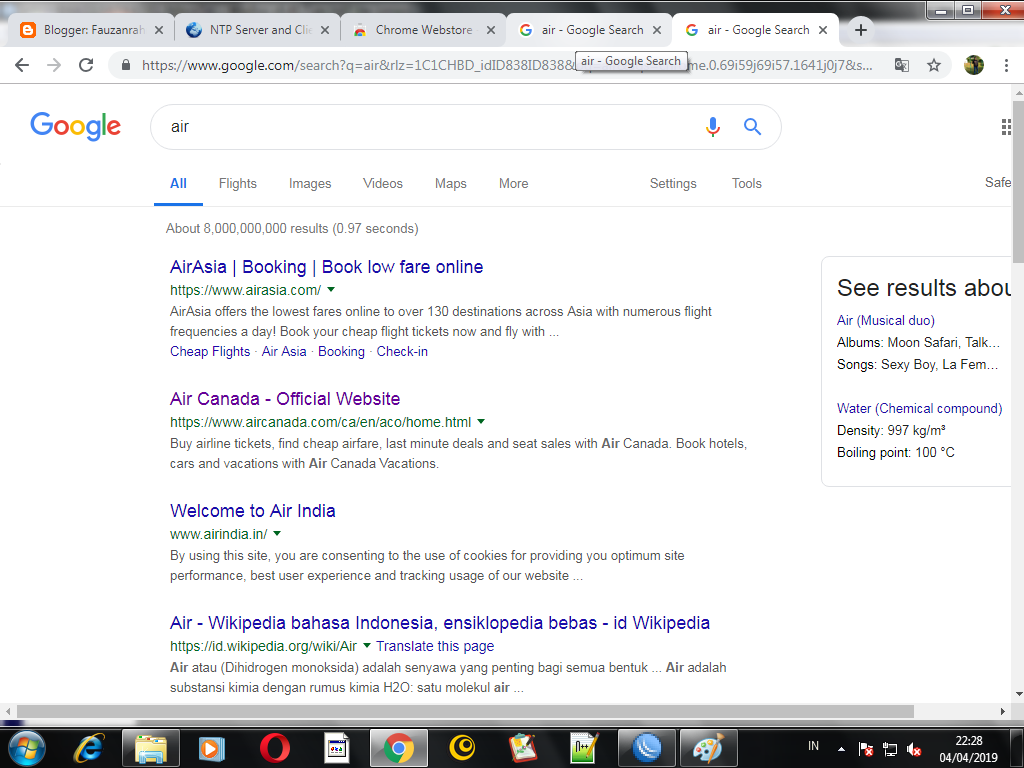Open Air (Musical duo) in side panel
Viewport: 1024px width, 768px height.
coord(886,320)
